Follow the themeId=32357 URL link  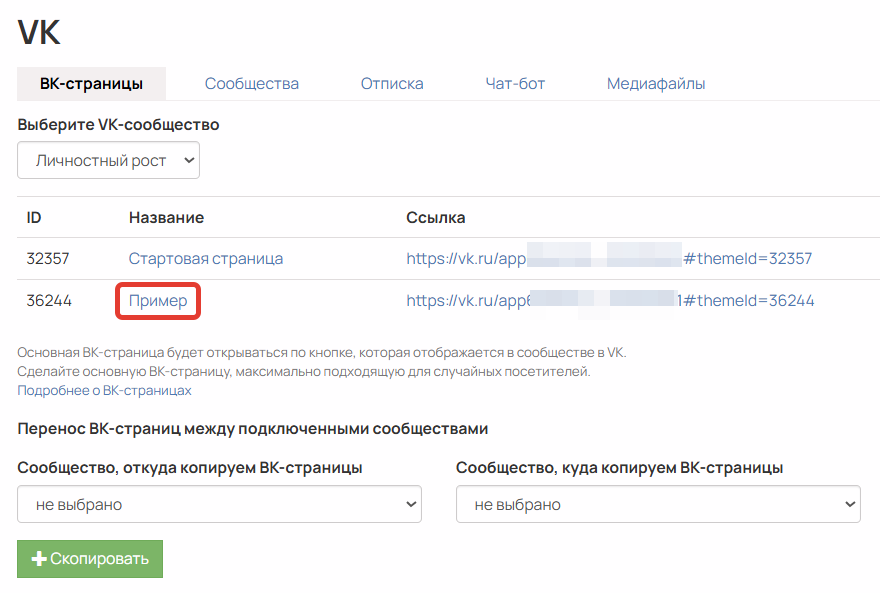tap(609, 259)
